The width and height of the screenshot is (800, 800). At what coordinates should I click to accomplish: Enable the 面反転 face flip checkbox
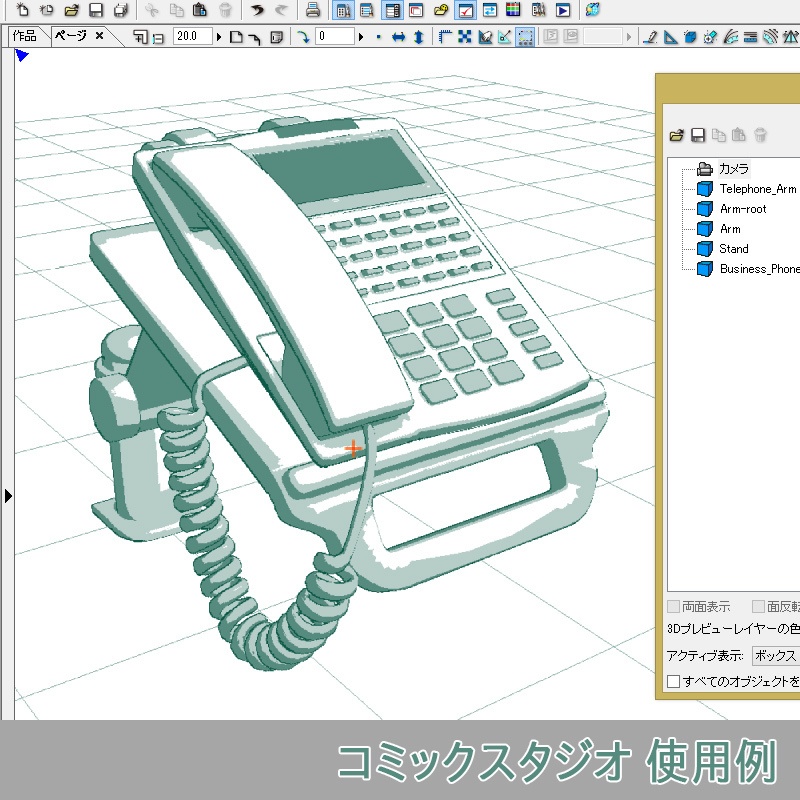tap(755, 605)
